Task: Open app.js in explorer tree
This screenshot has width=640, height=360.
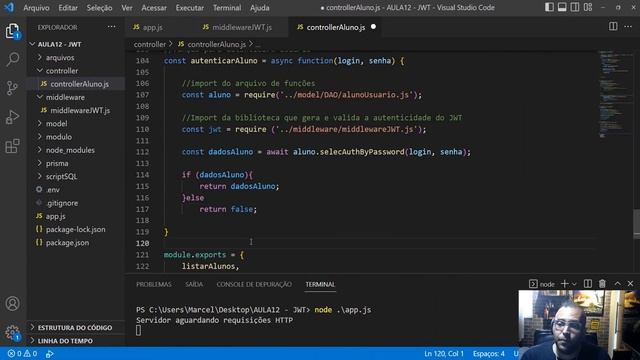Action: coord(76,216)
